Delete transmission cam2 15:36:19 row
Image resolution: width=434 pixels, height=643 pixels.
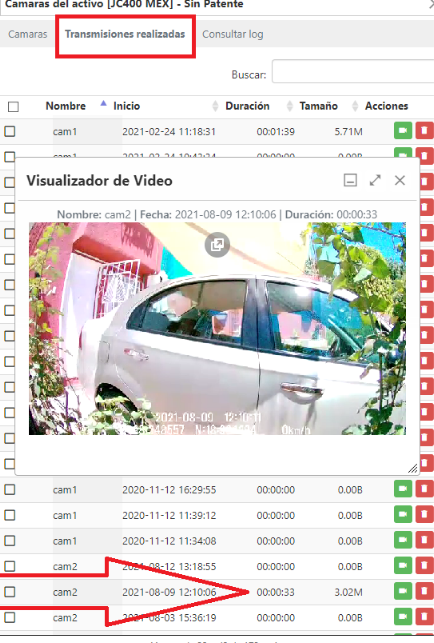[425, 617]
